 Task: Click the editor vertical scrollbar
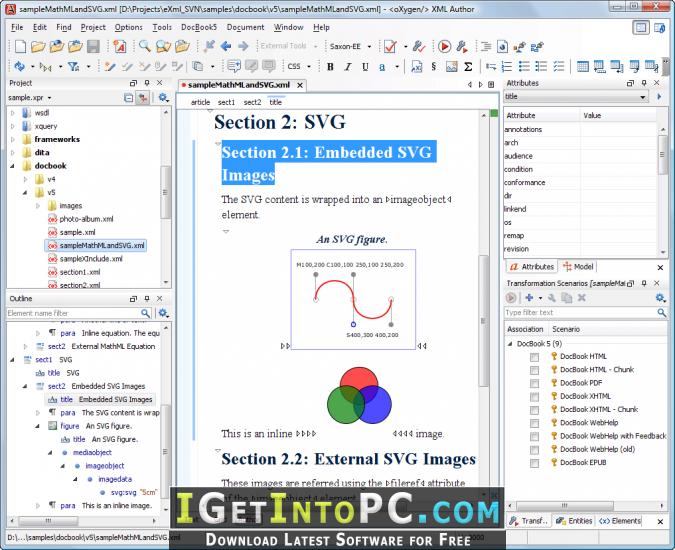[483, 320]
